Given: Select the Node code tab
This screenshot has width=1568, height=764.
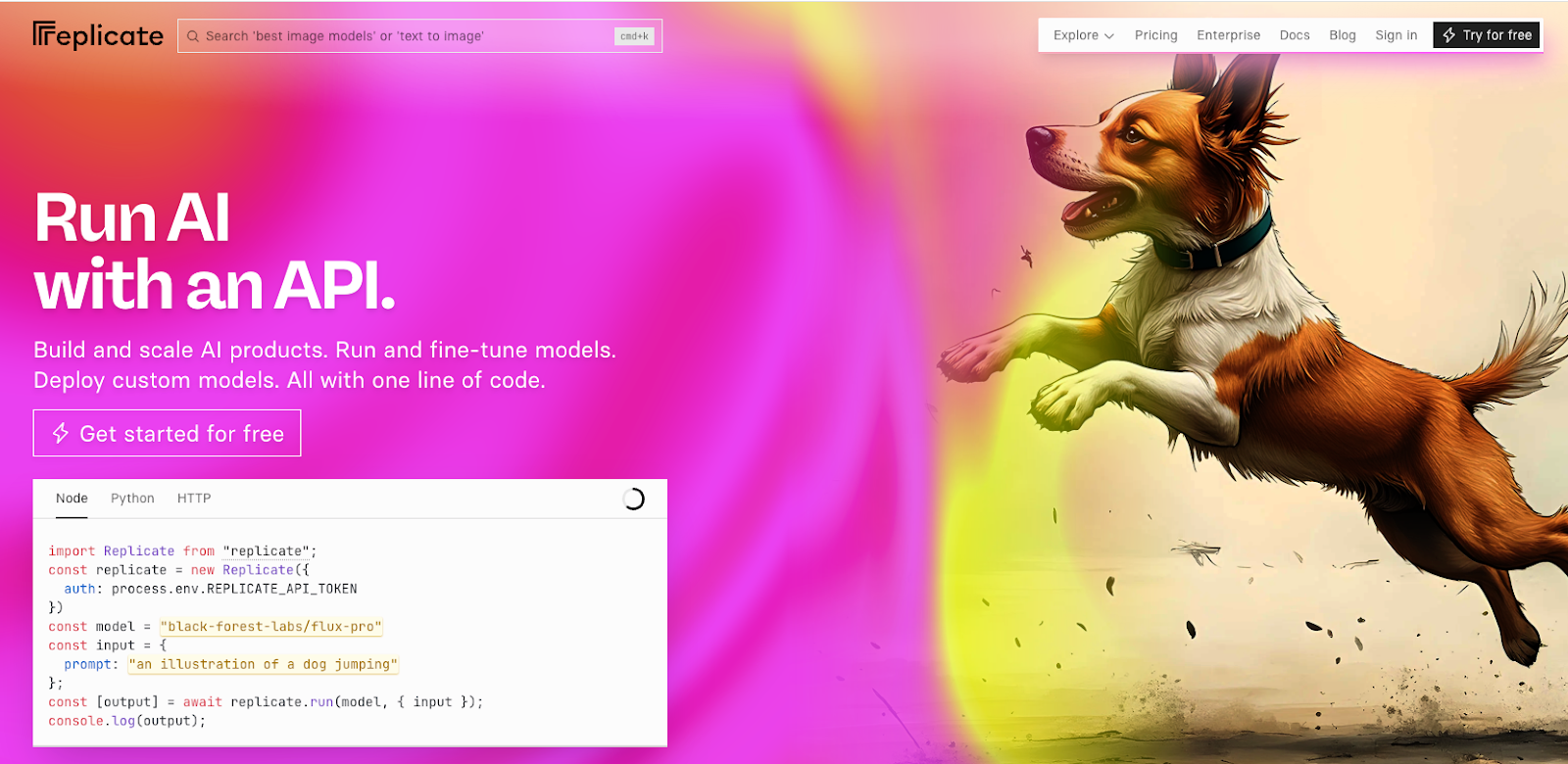Looking at the screenshot, I should pyautogui.click(x=72, y=499).
